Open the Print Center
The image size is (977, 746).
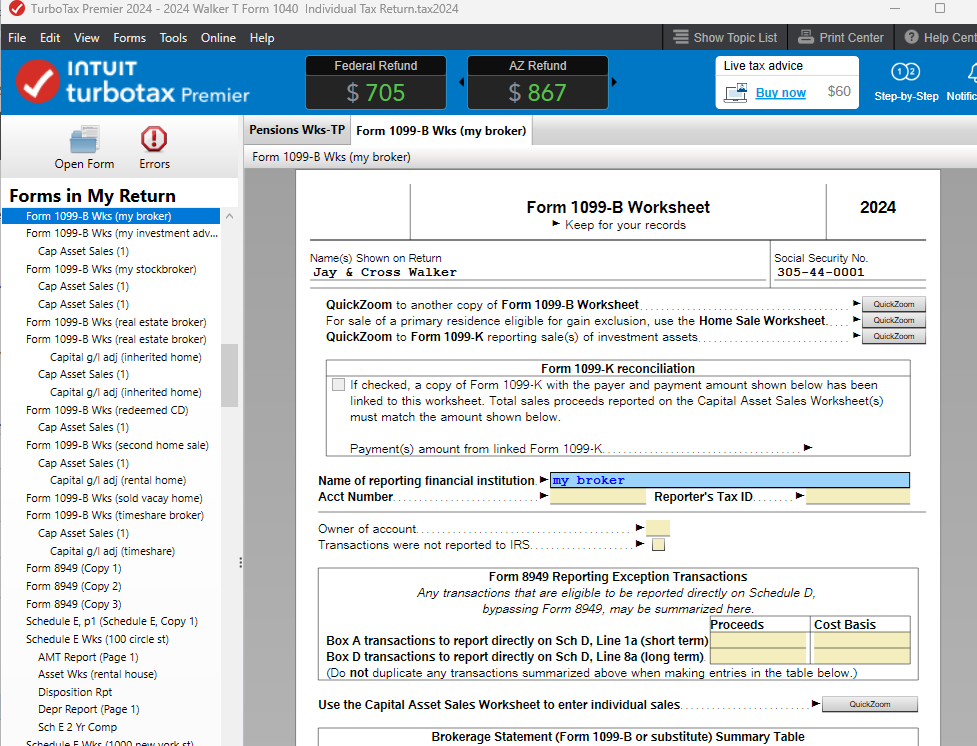[841, 37]
